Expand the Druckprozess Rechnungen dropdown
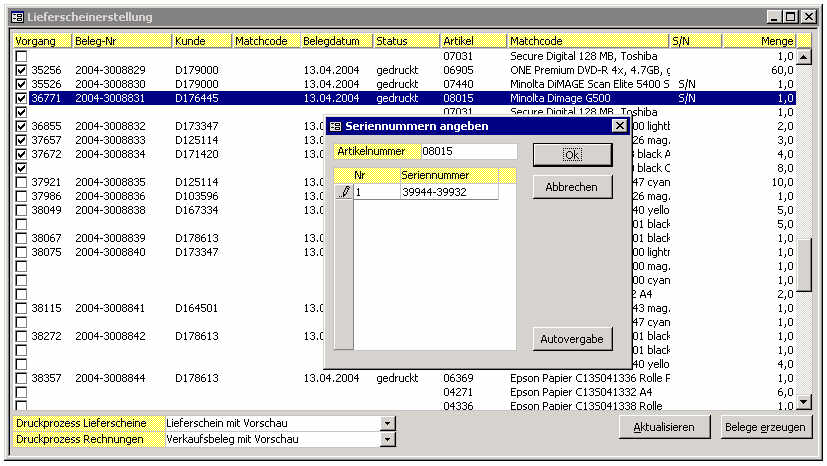This screenshot has width=827, height=466. point(388,439)
